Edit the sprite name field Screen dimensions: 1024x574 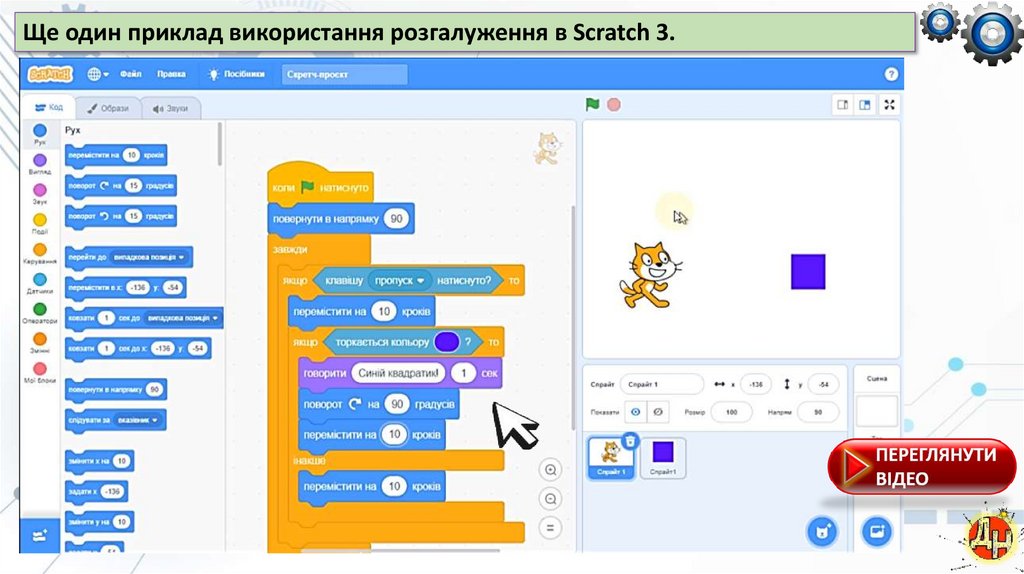coord(662,385)
